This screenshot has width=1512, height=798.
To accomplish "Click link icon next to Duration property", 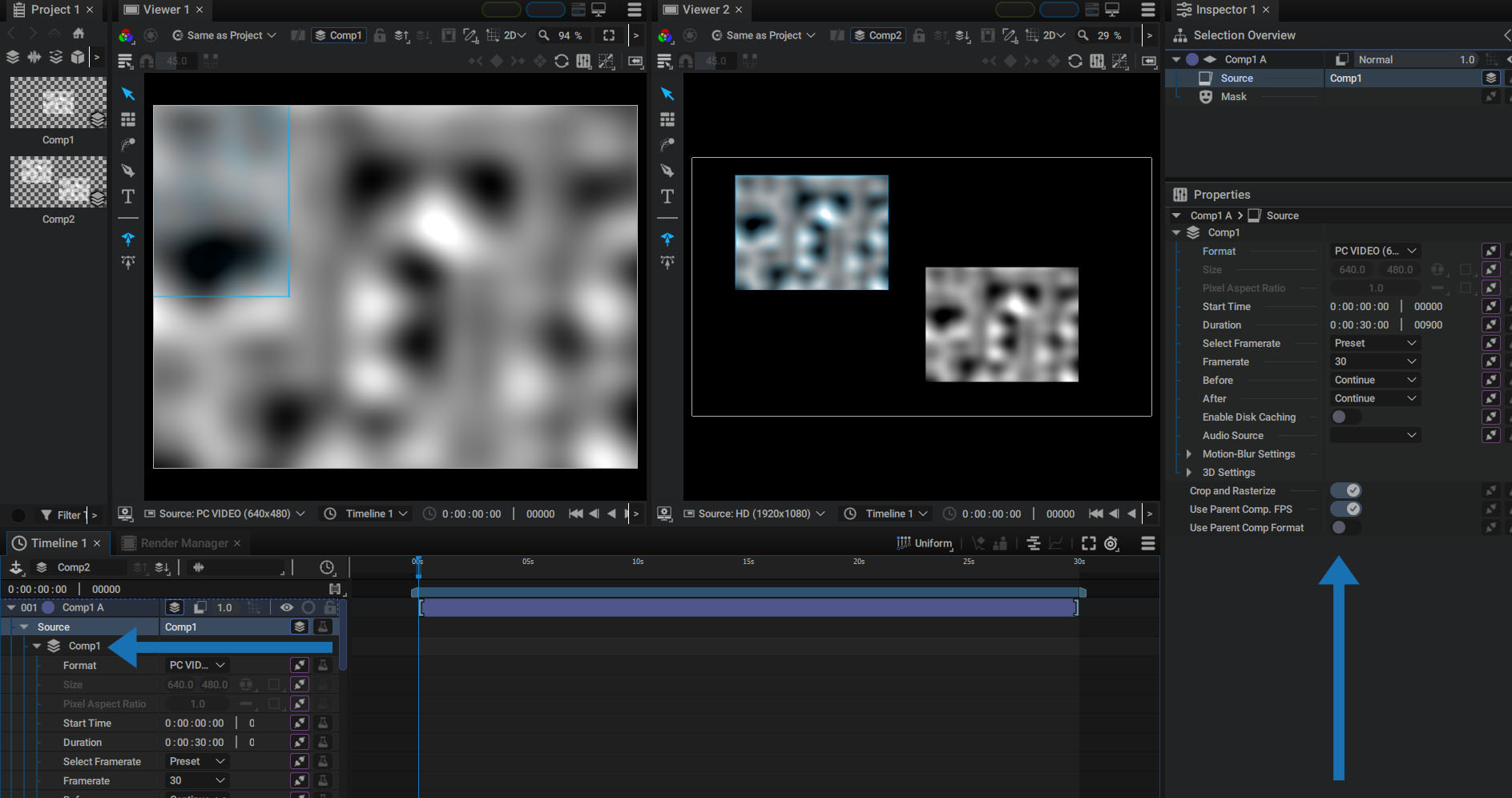I will point(1491,324).
